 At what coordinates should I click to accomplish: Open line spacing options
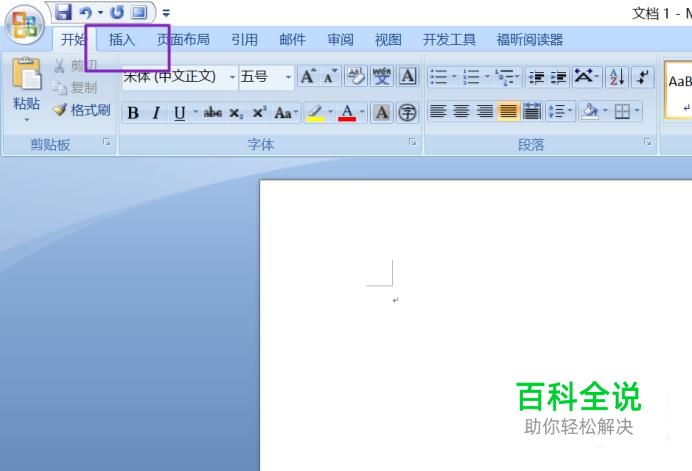pos(560,111)
